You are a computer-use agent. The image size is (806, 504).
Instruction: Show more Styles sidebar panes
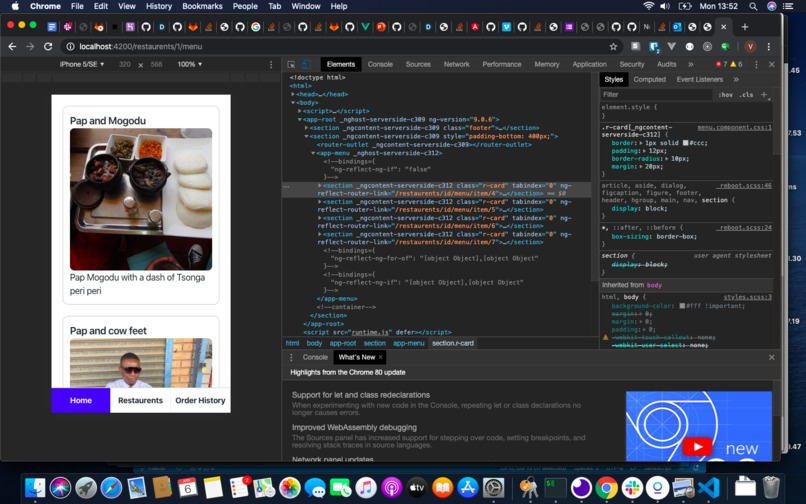[736, 79]
